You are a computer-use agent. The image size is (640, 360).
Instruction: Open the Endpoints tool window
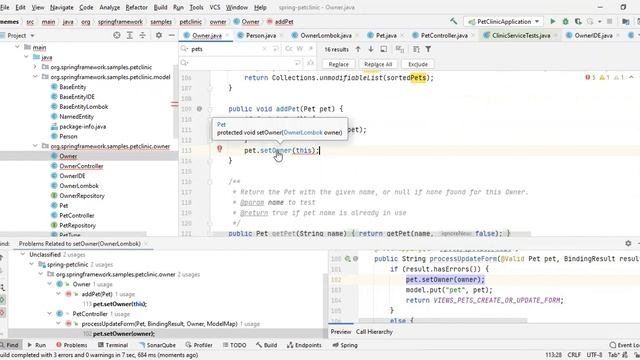tap(304, 345)
